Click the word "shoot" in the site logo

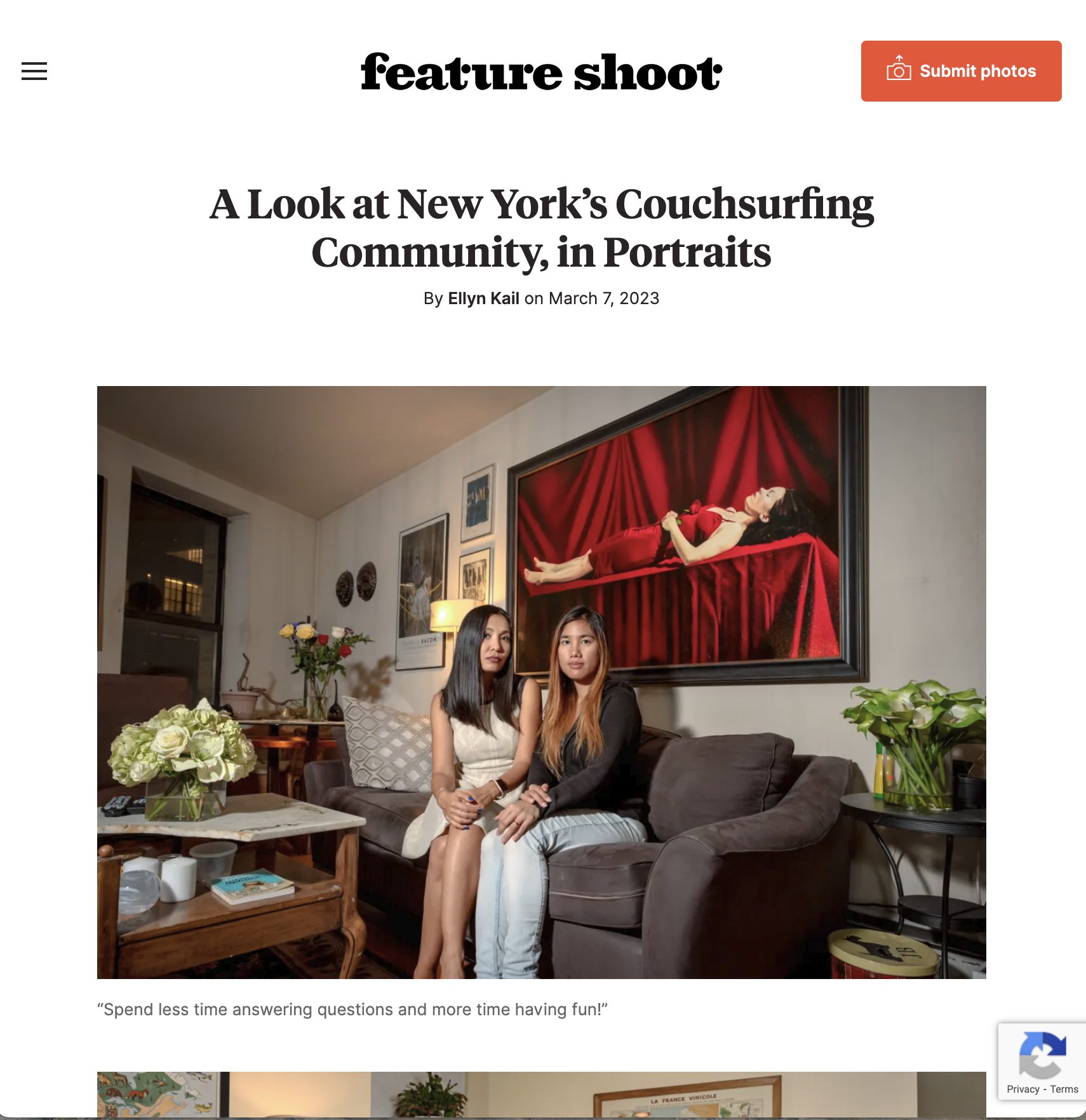pyautogui.click(x=648, y=72)
